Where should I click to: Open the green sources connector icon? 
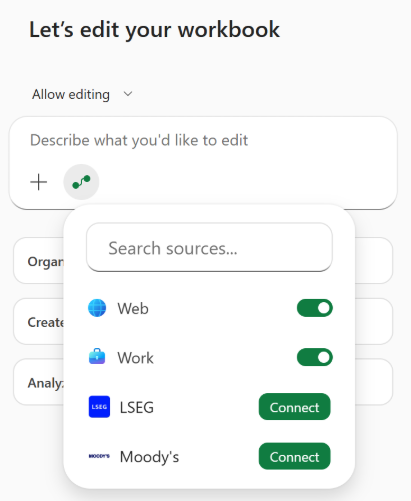click(81, 182)
